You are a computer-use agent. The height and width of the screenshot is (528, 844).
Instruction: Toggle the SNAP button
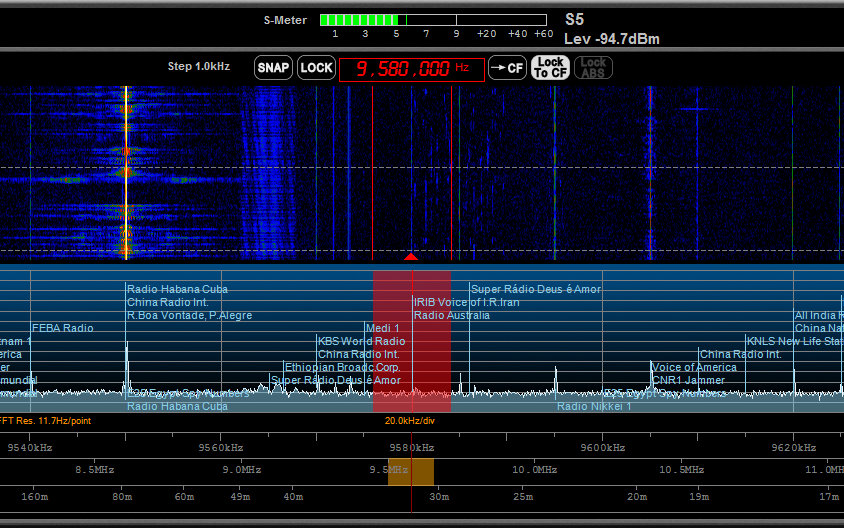273,68
